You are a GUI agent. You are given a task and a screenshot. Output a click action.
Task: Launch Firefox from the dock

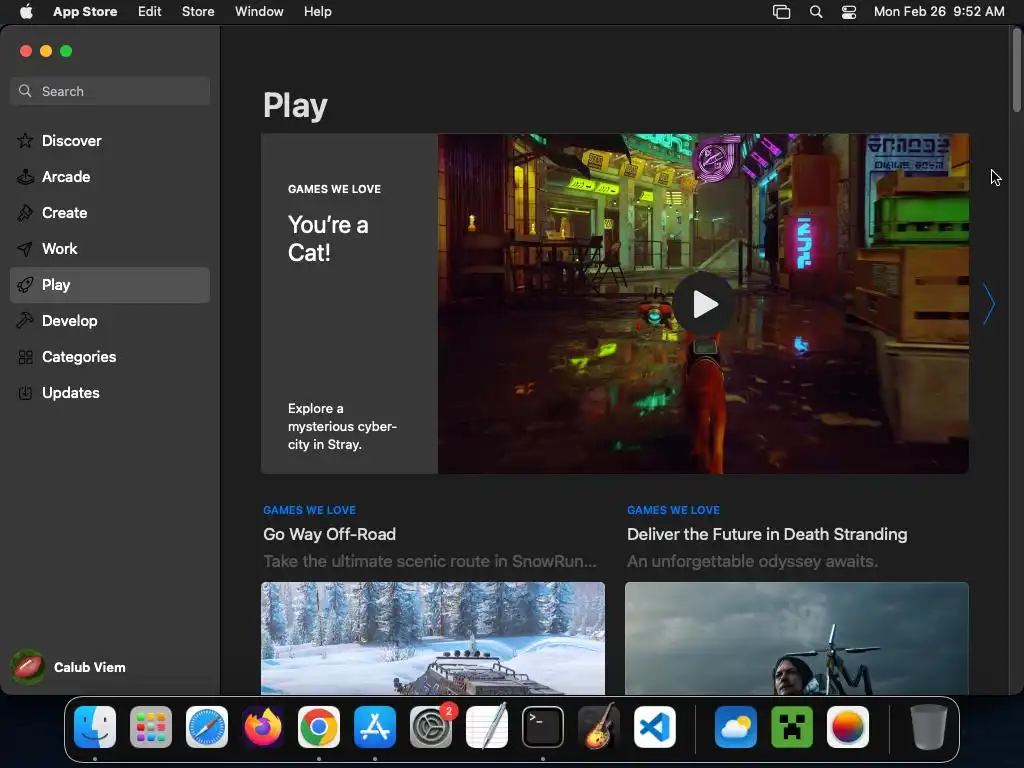click(263, 726)
